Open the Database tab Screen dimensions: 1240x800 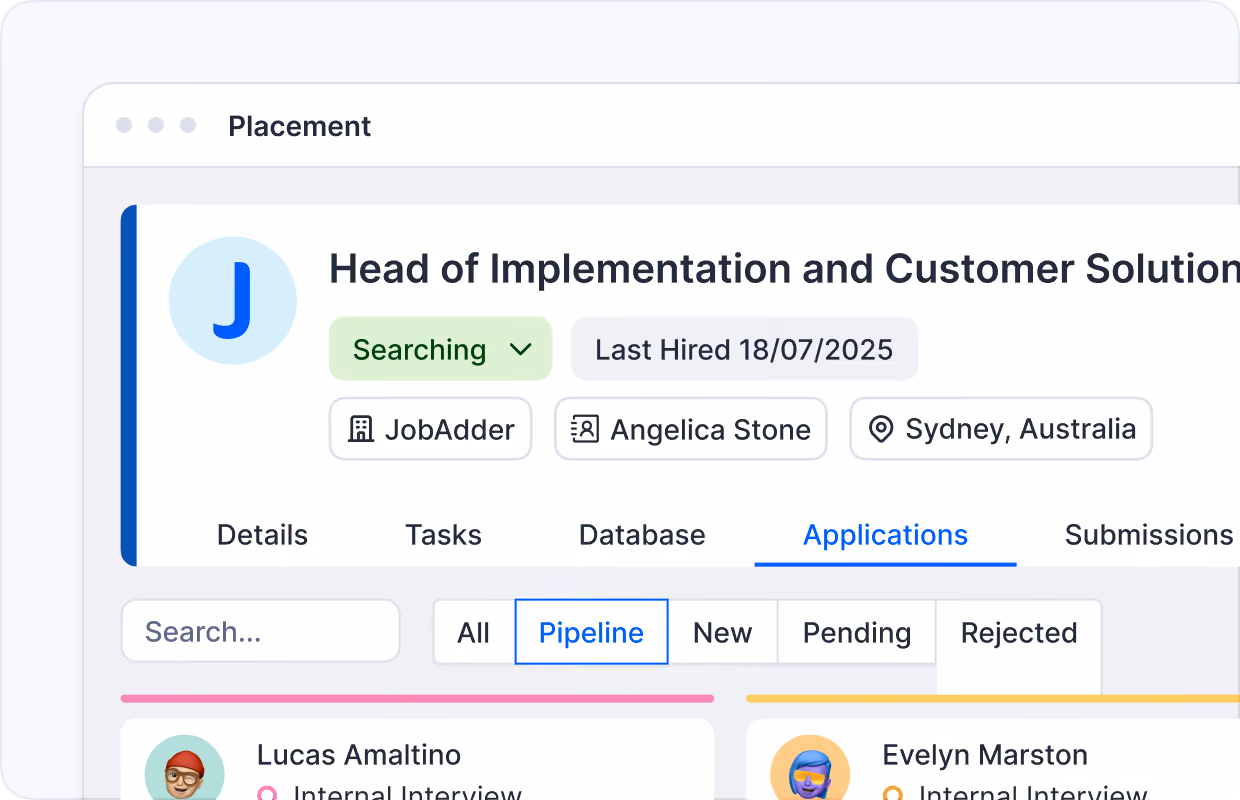coord(642,535)
